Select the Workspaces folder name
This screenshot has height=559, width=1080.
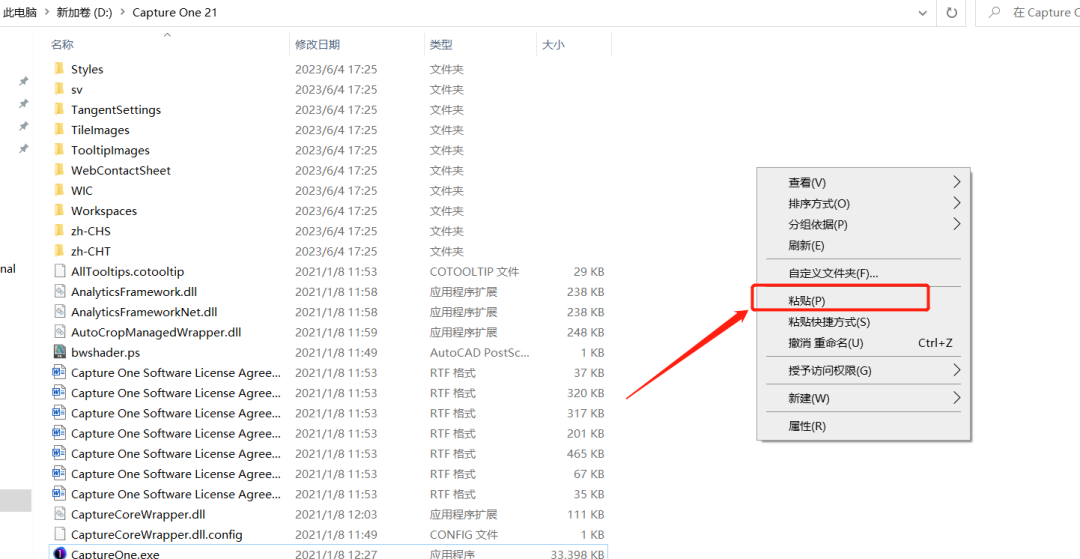[104, 211]
